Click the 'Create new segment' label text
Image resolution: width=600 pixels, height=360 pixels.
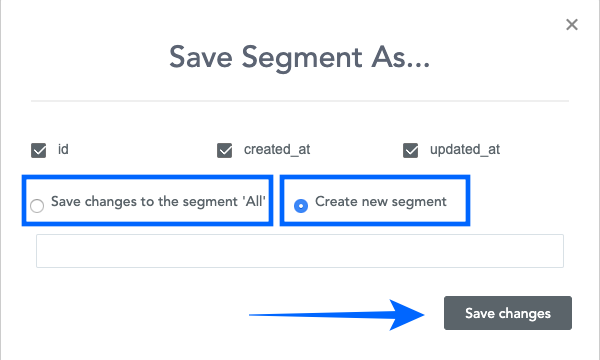coord(381,202)
